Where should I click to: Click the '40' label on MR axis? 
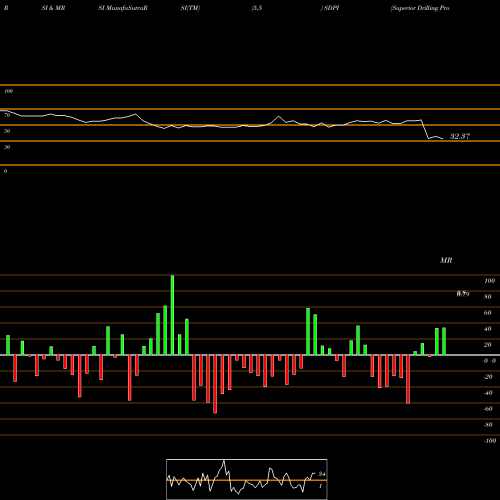pos(488,329)
